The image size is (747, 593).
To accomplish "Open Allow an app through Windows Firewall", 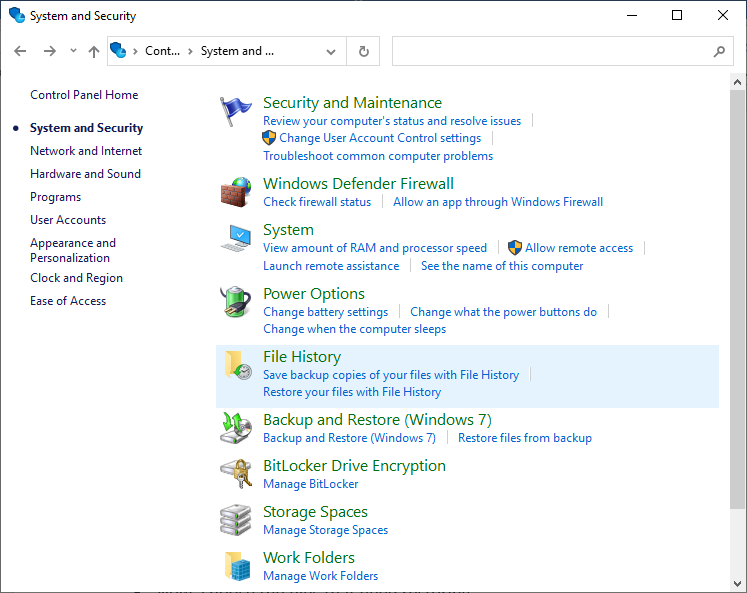I will [x=498, y=202].
